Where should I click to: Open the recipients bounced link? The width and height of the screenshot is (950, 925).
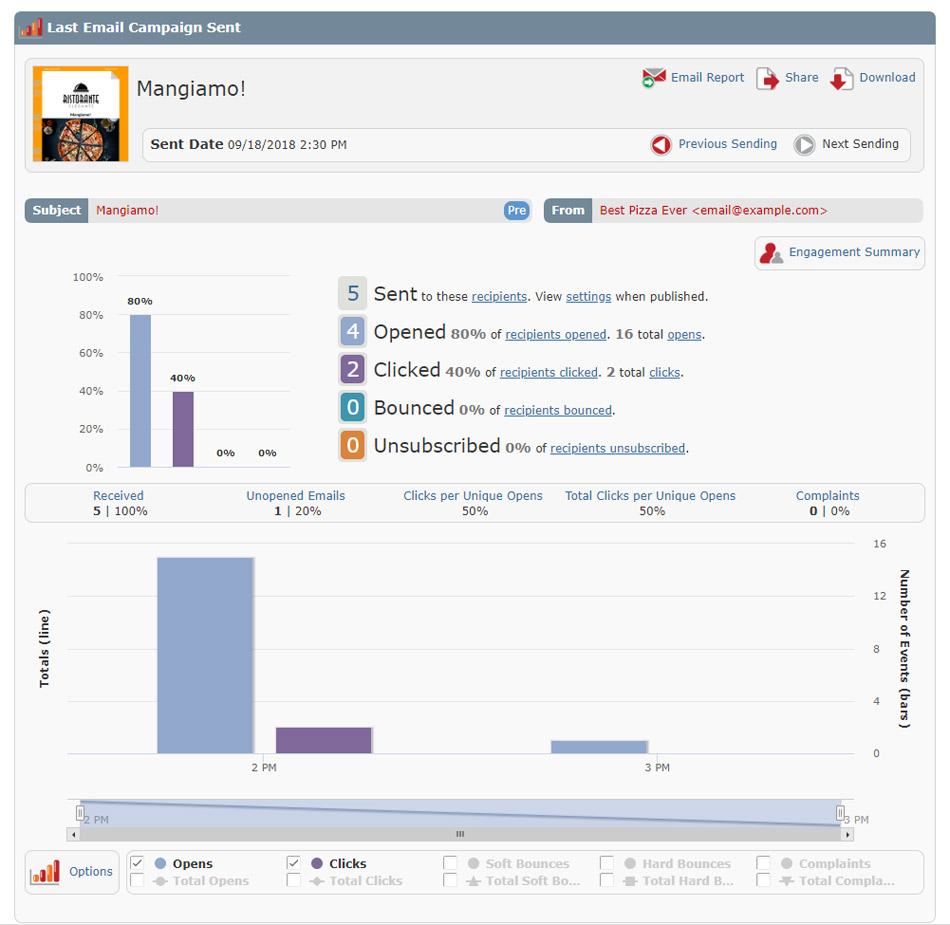click(558, 411)
